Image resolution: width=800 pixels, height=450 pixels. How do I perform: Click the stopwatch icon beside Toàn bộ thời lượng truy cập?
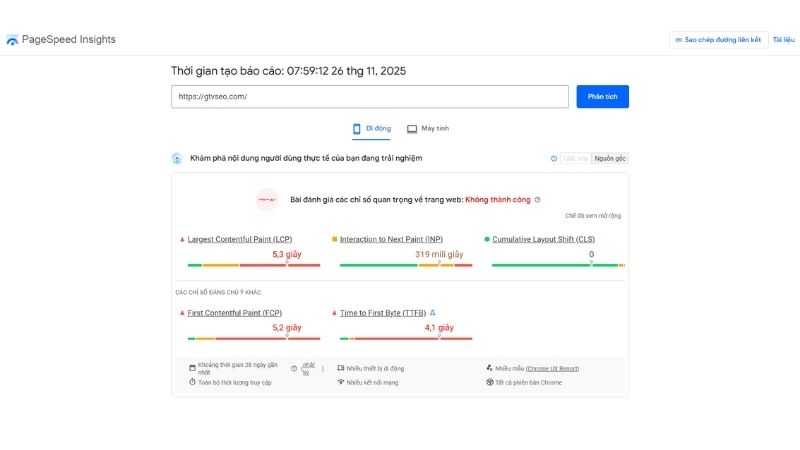[192, 382]
